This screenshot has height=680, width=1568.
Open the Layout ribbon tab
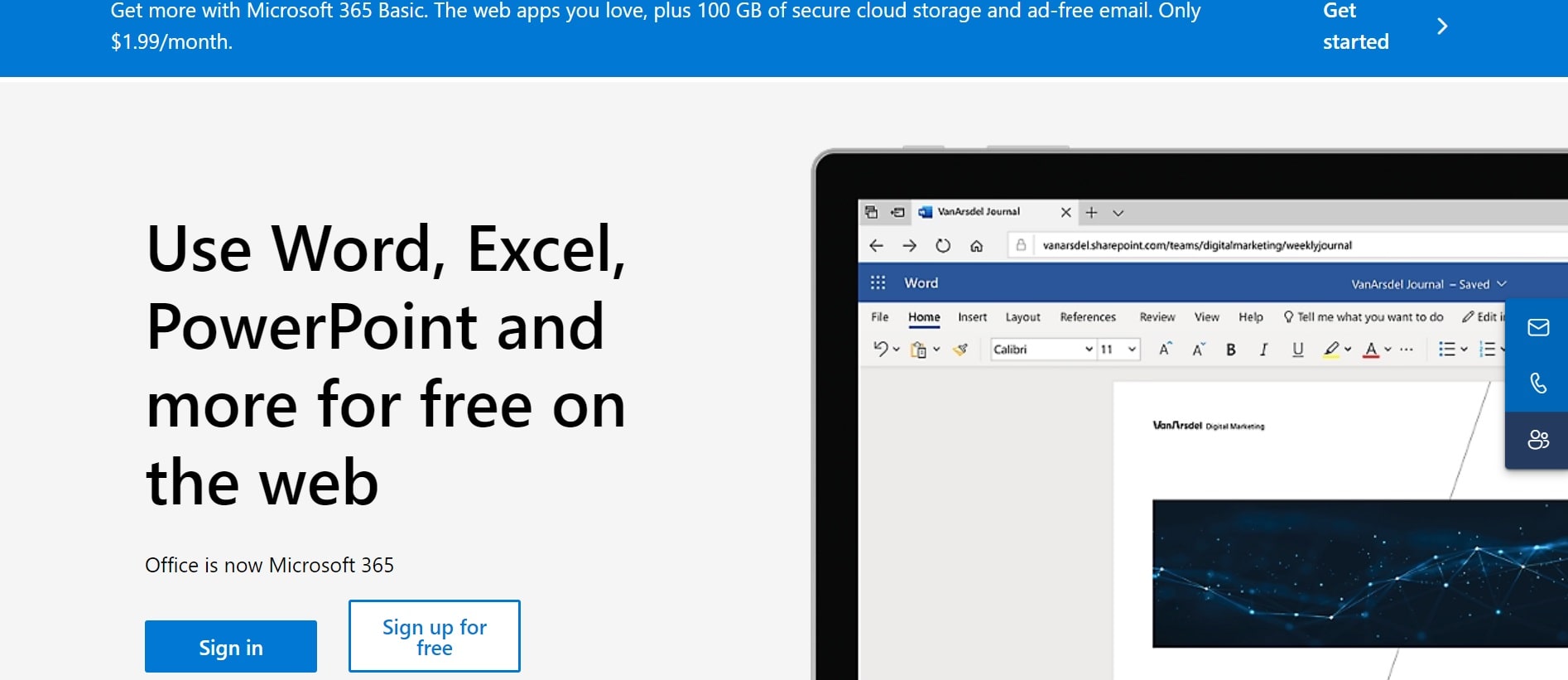[1023, 317]
